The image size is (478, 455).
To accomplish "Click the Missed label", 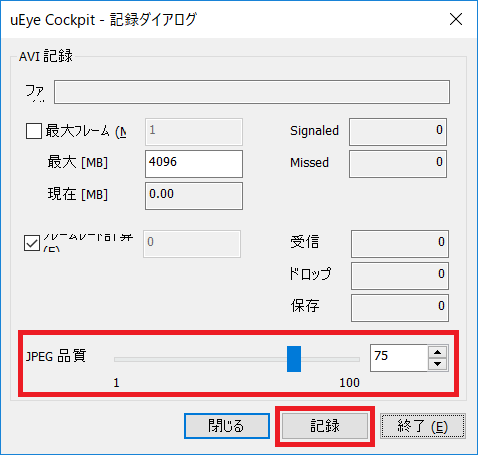I will click(x=309, y=163).
